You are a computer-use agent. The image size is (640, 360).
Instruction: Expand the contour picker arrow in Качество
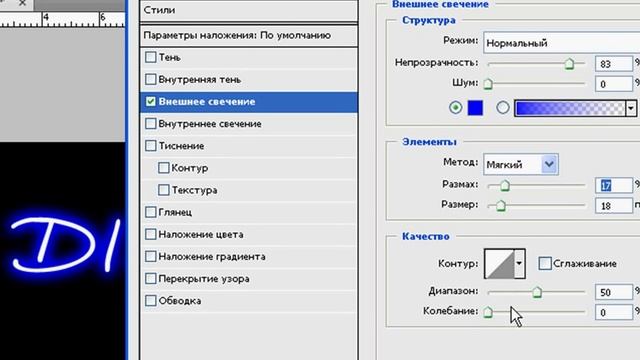(x=519, y=264)
